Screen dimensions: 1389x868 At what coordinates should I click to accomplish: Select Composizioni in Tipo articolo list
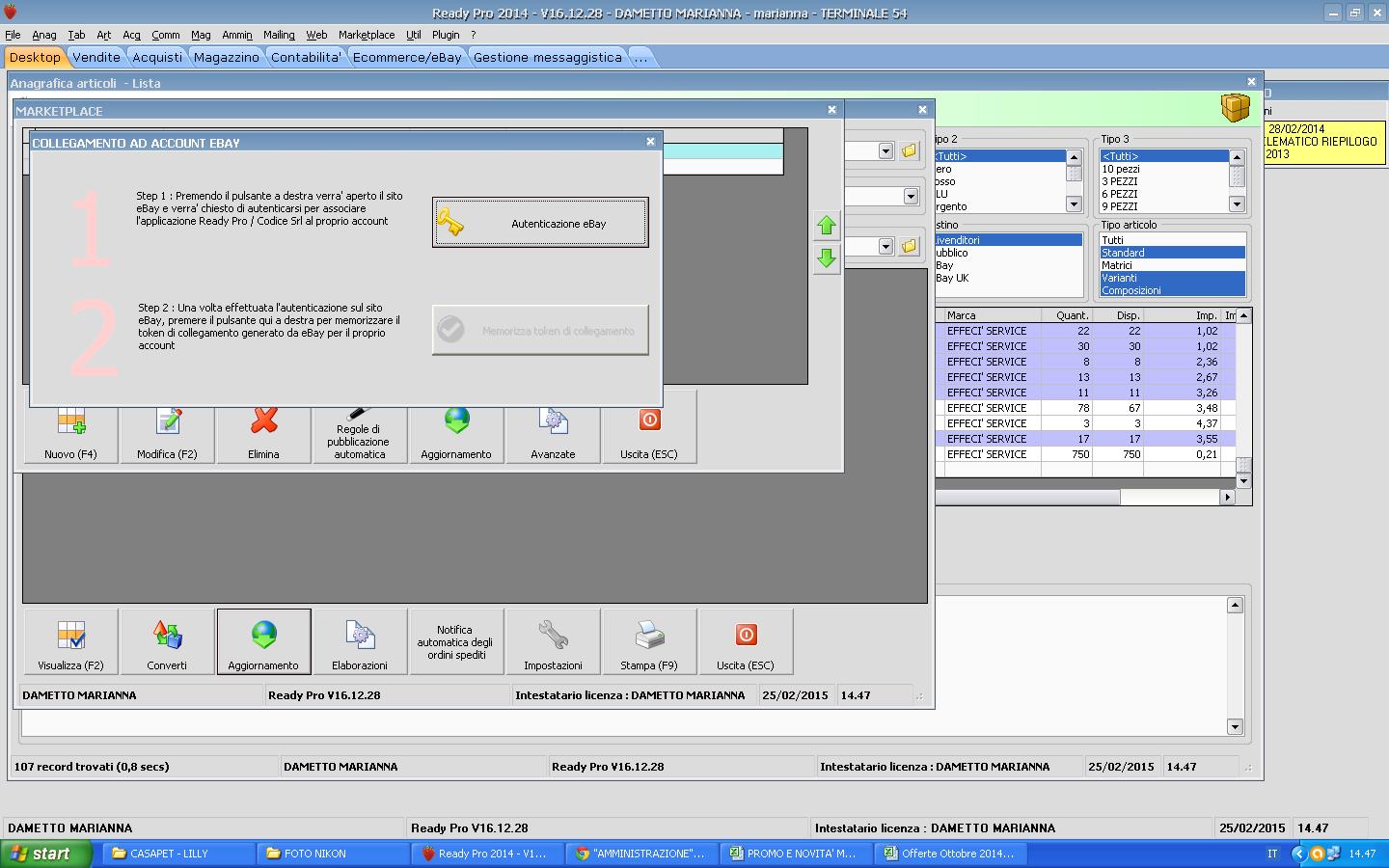point(1173,290)
